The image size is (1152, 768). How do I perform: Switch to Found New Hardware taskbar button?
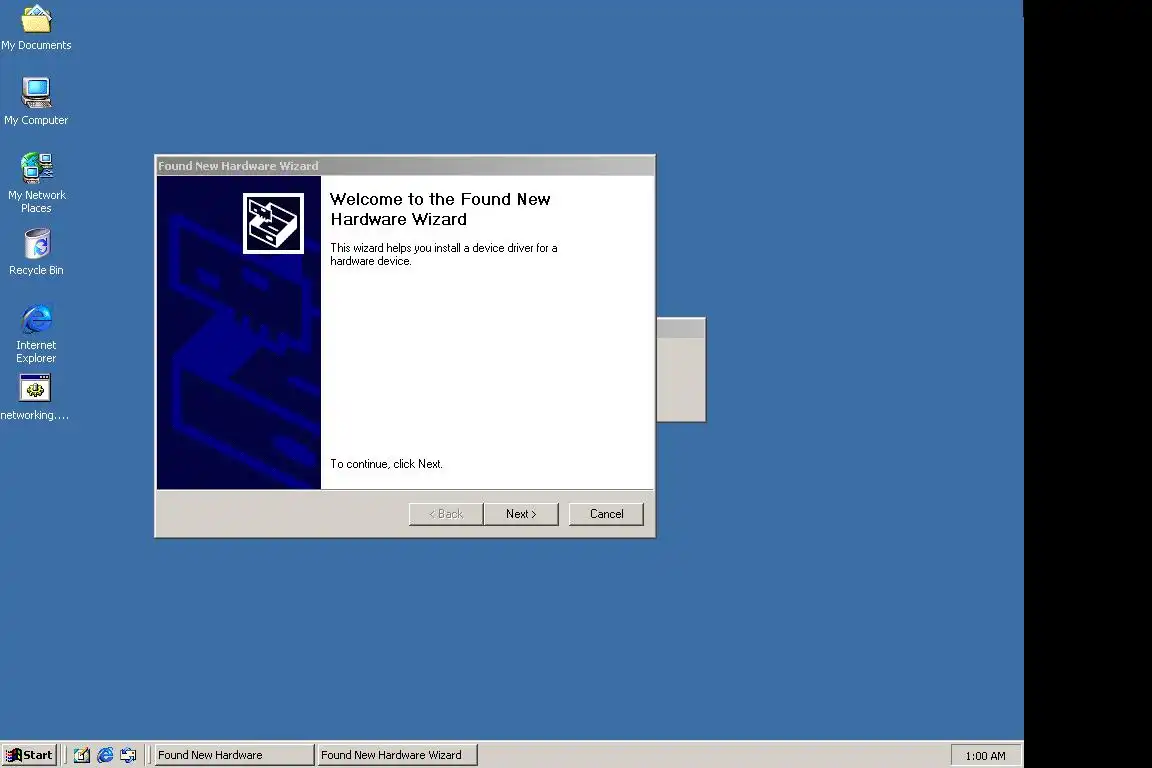click(x=234, y=755)
